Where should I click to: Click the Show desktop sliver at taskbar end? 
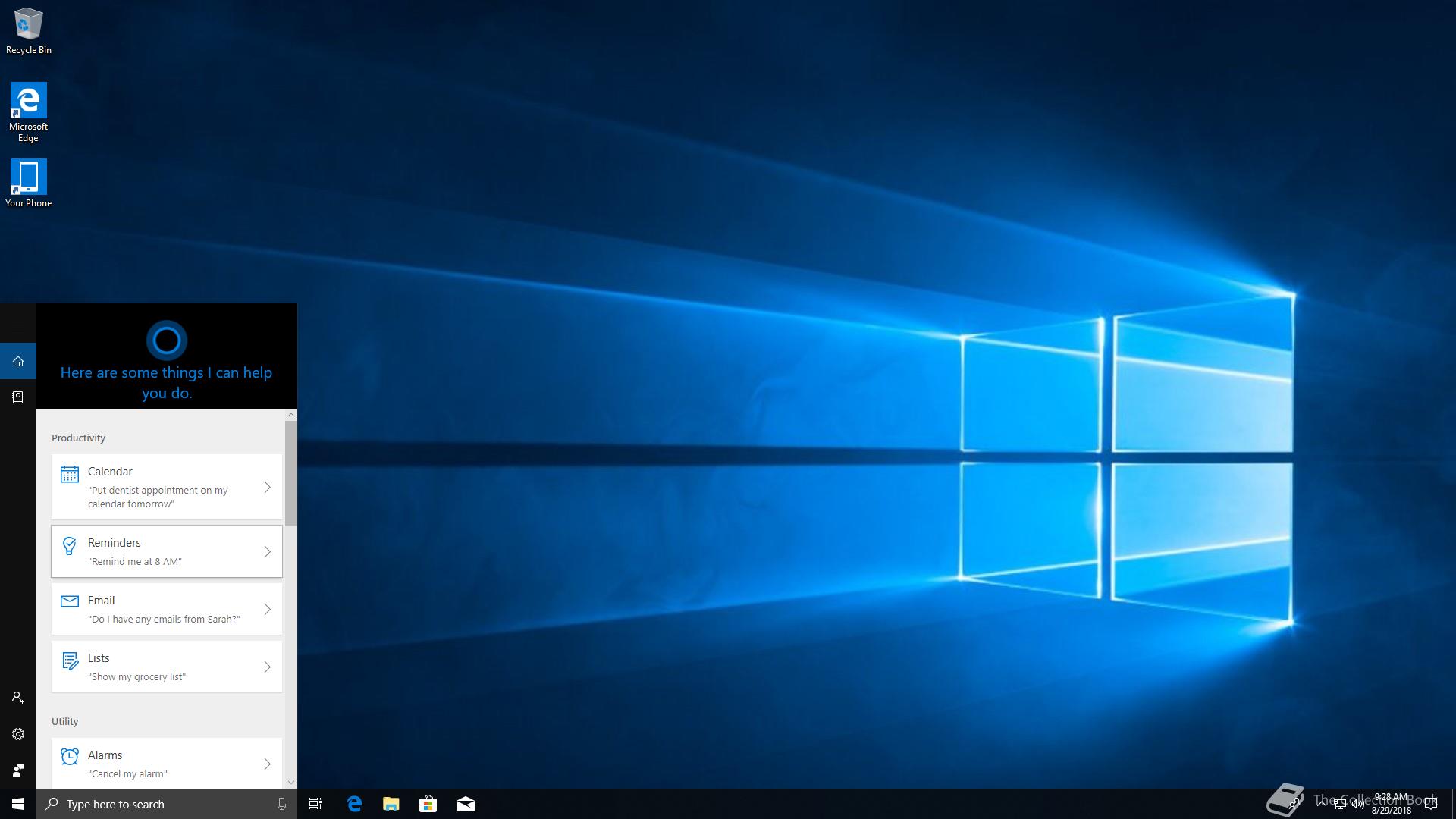click(1453, 804)
